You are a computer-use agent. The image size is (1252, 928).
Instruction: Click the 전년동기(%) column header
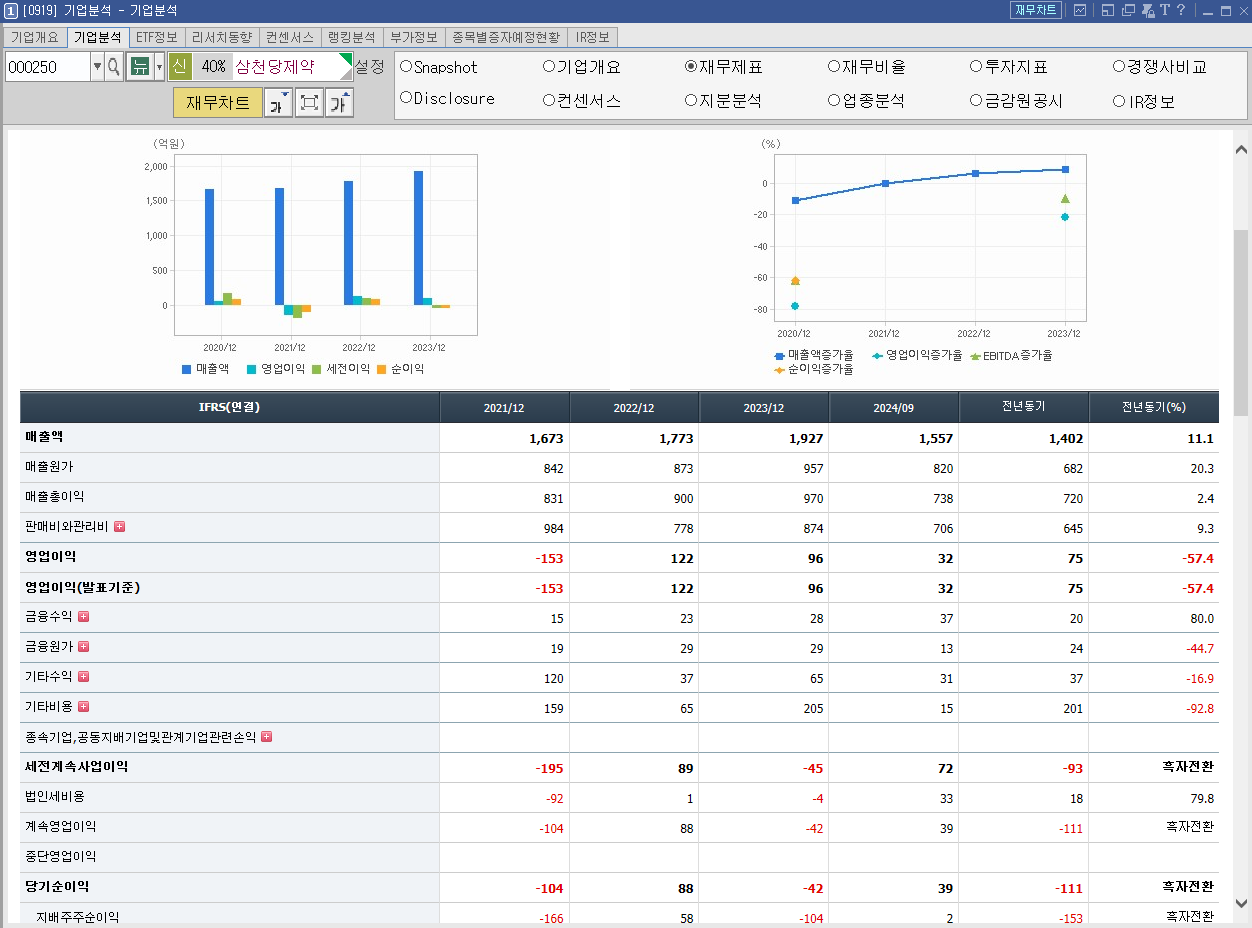click(x=1153, y=408)
